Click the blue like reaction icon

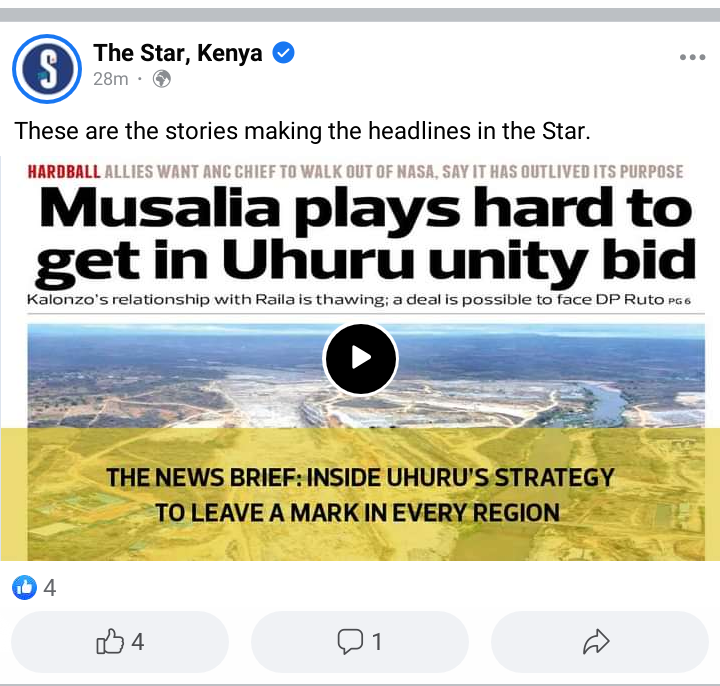coord(24,587)
